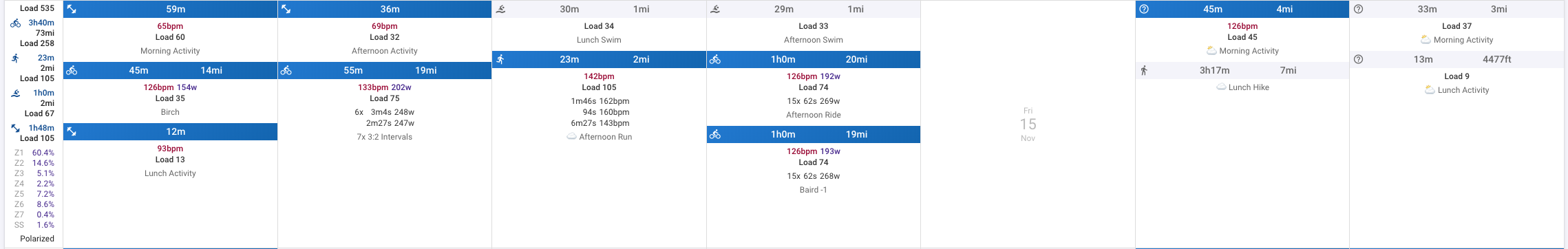
Task: Click the cycling icon on the 1h0m 20mi ride
Action: (x=715, y=59)
